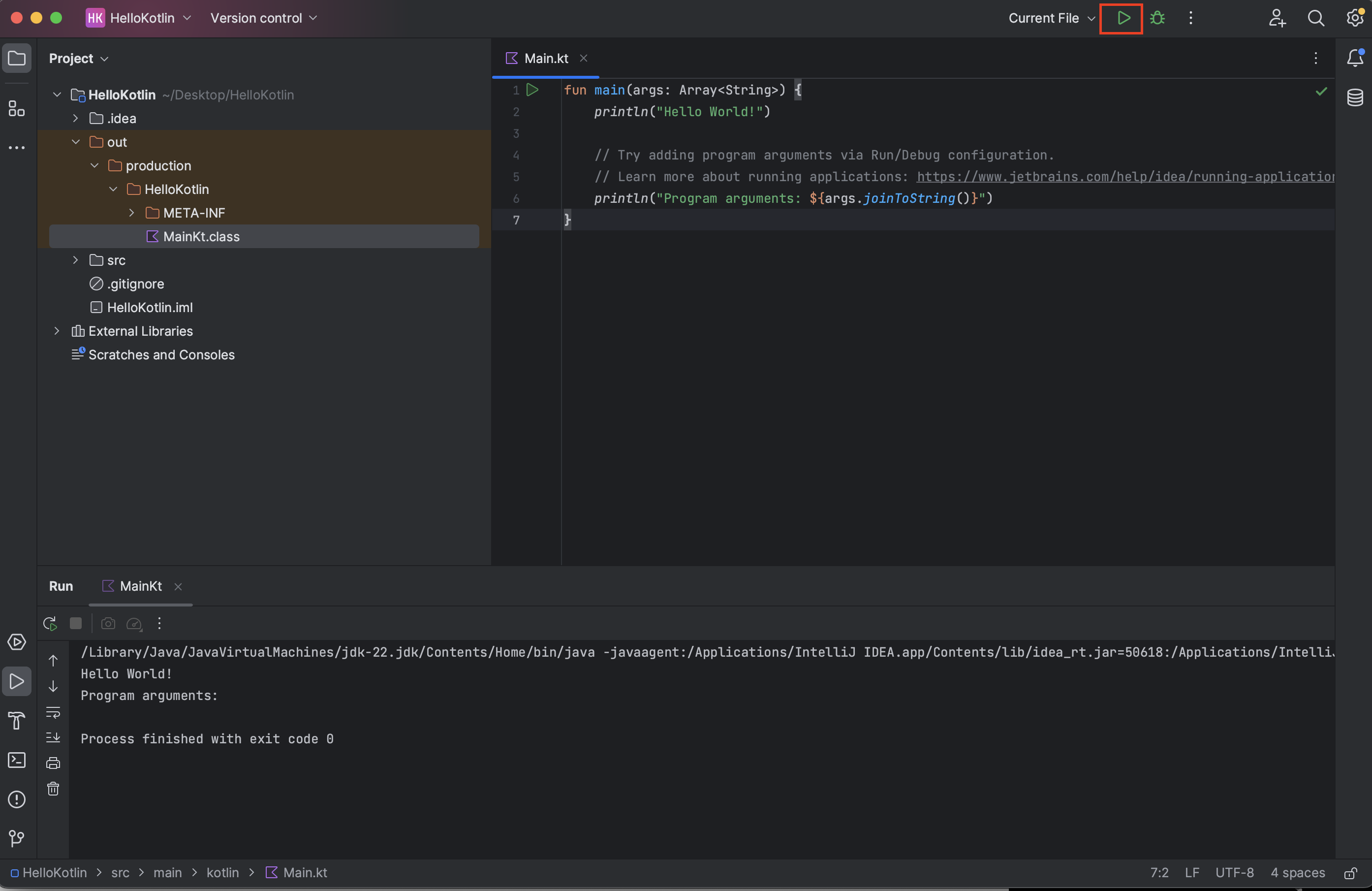Screen dimensions: 1372x891
Task: Open the Git tool window icon
Action: pos(17,838)
